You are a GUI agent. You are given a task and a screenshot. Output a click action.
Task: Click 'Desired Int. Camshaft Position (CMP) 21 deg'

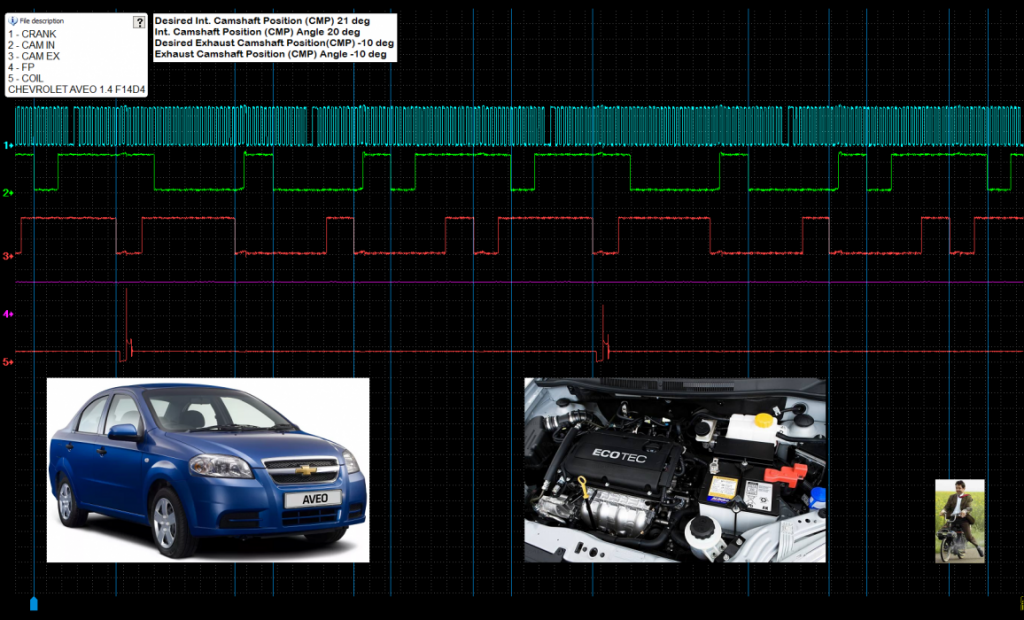click(262, 21)
